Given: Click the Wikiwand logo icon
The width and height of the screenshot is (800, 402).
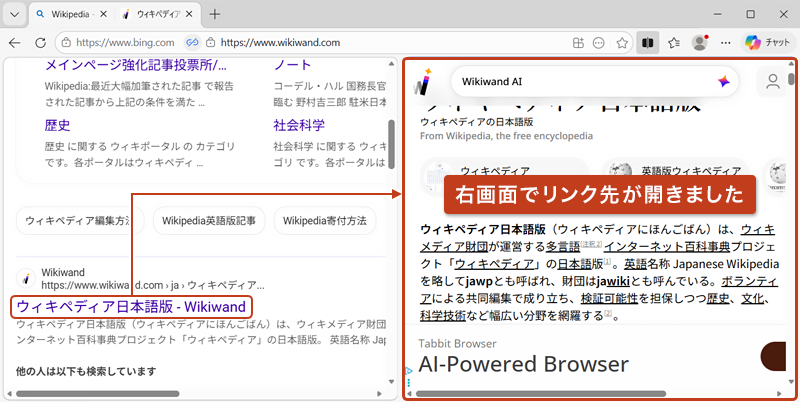Looking at the screenshot, I should tap(425, 82).
